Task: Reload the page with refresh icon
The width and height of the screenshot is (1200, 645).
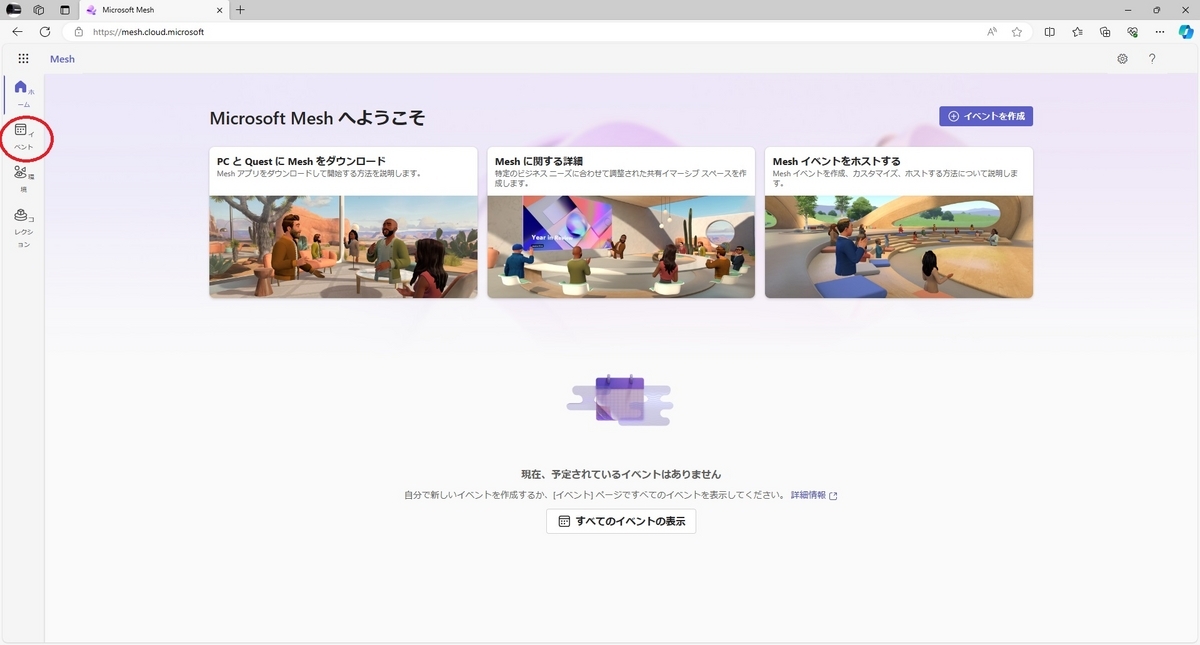Action: coord(45,32)
